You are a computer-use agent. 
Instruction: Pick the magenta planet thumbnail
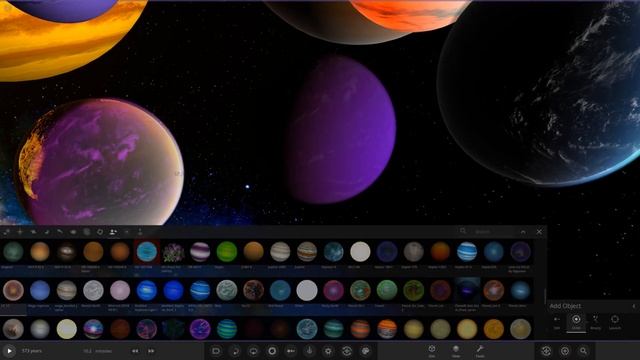(333, 290)
